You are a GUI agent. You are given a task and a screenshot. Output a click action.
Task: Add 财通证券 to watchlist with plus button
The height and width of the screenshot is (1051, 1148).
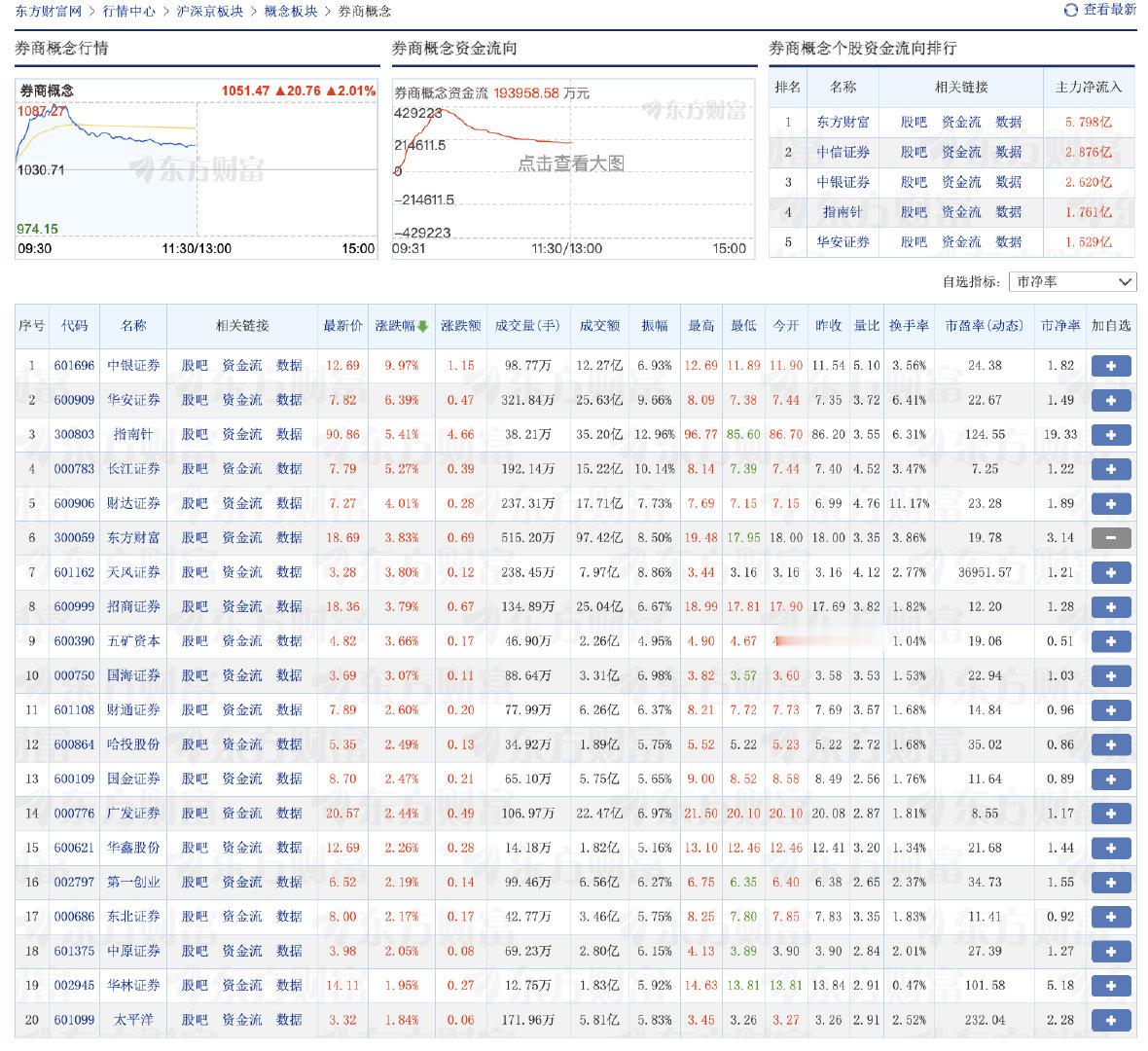click(x=1111, y=709)
